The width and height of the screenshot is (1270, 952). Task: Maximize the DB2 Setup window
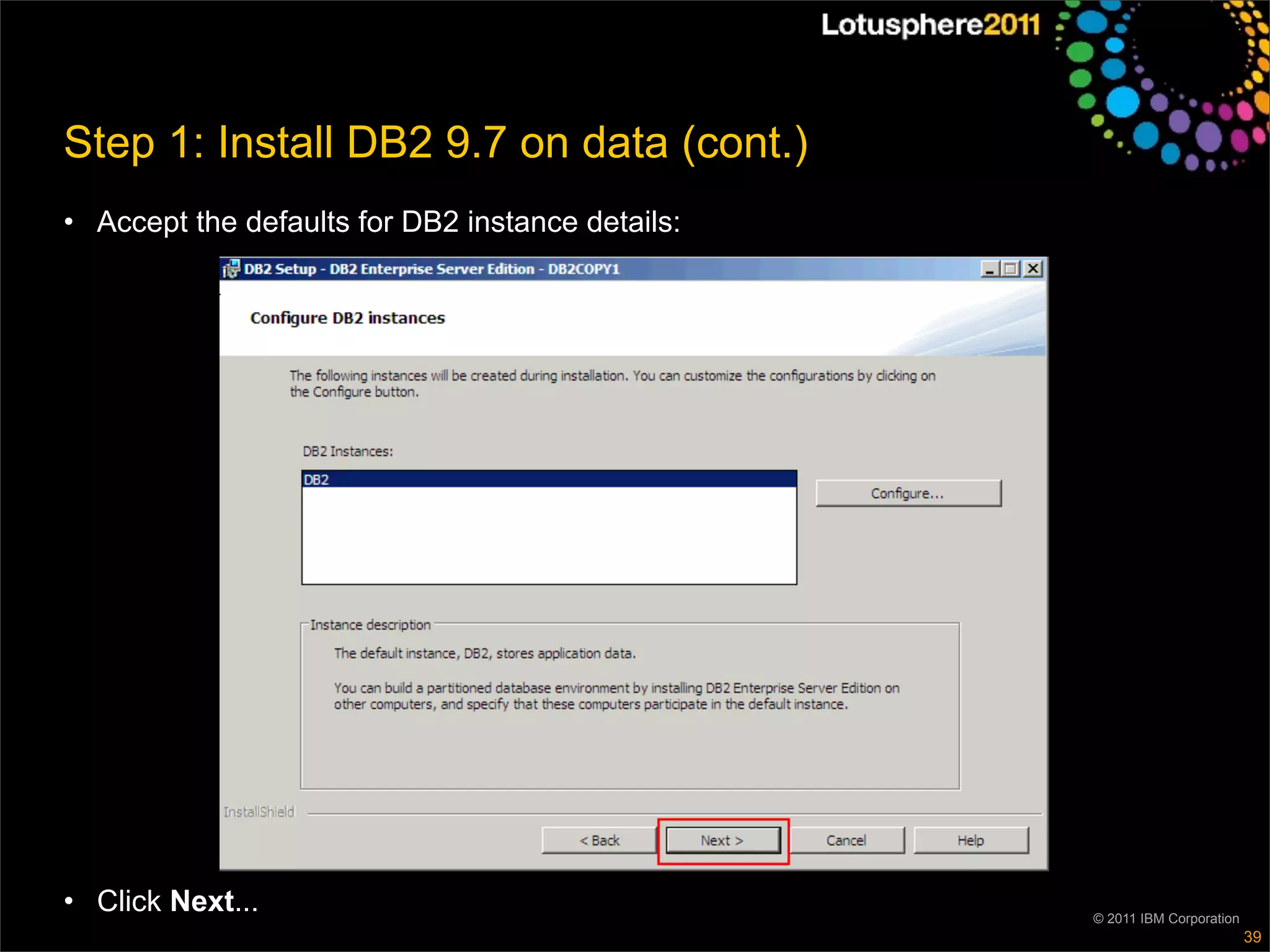(1011, 269)
